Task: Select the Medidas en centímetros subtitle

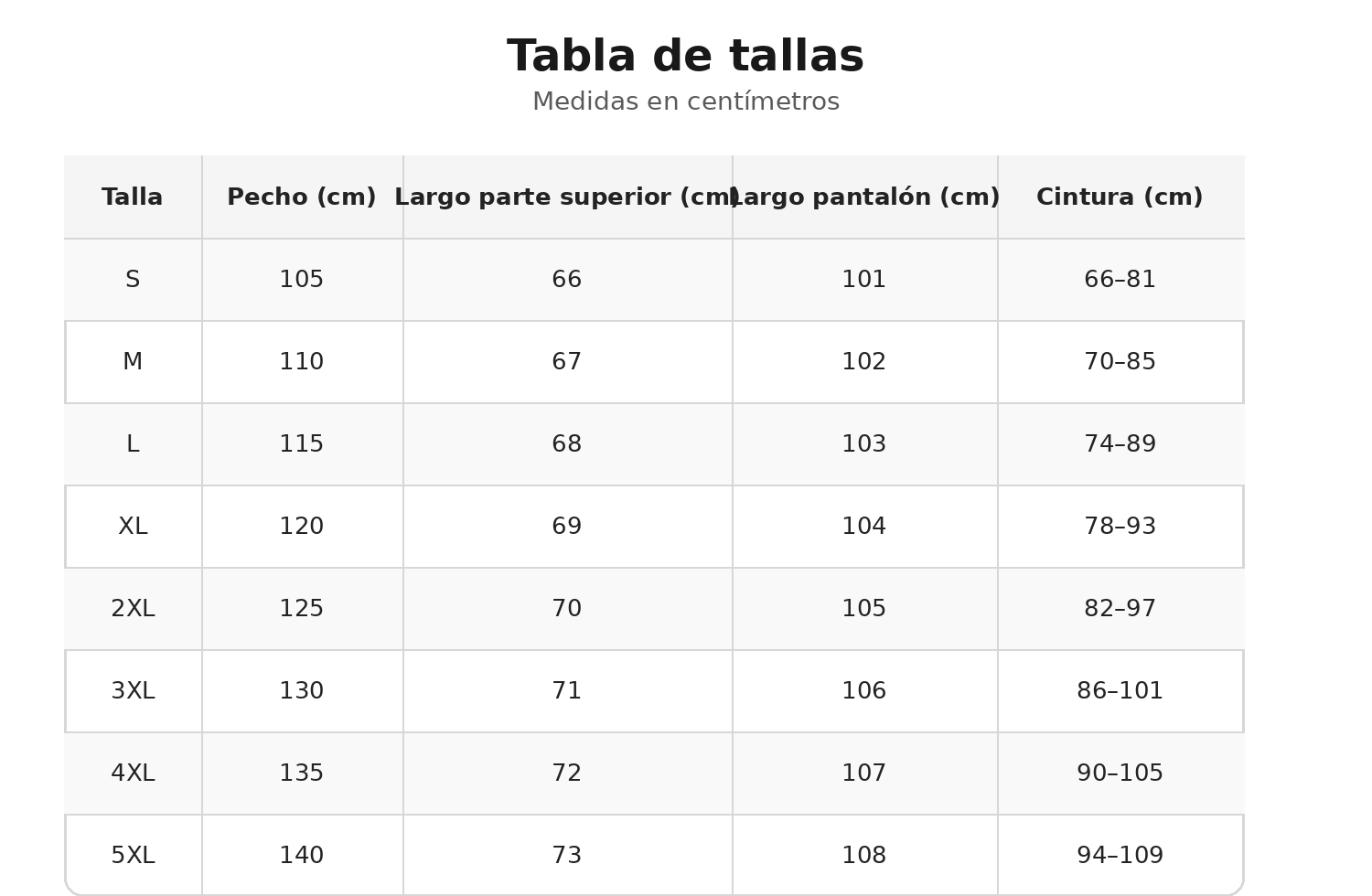Action: pos(686,102)
